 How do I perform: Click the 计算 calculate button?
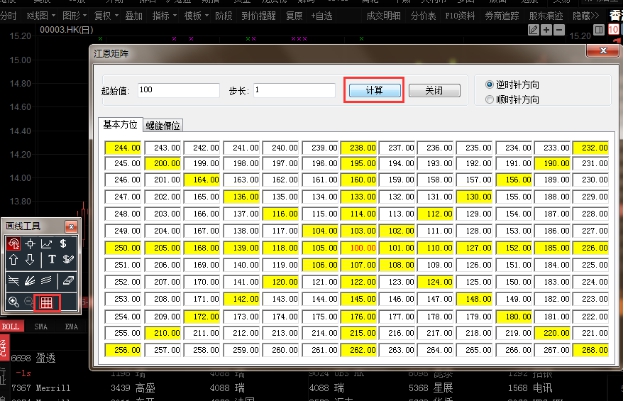click(x=375, y=90)
